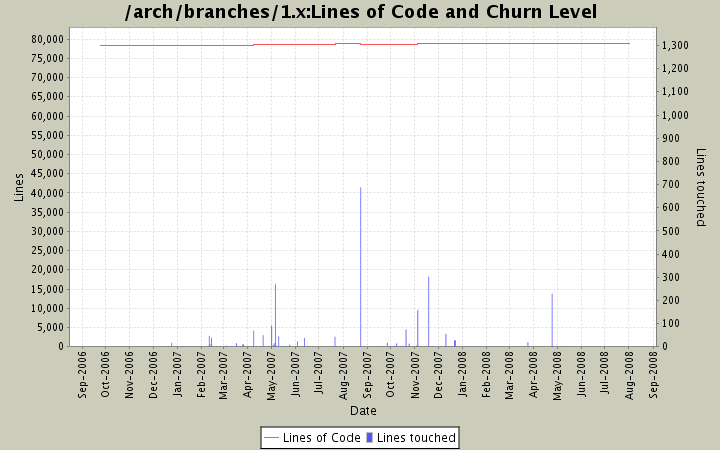Image resolution: width=720 pixels, height=450 pixels.
Task: Click the Sep-2006 date label
Action: pos(82,374)
